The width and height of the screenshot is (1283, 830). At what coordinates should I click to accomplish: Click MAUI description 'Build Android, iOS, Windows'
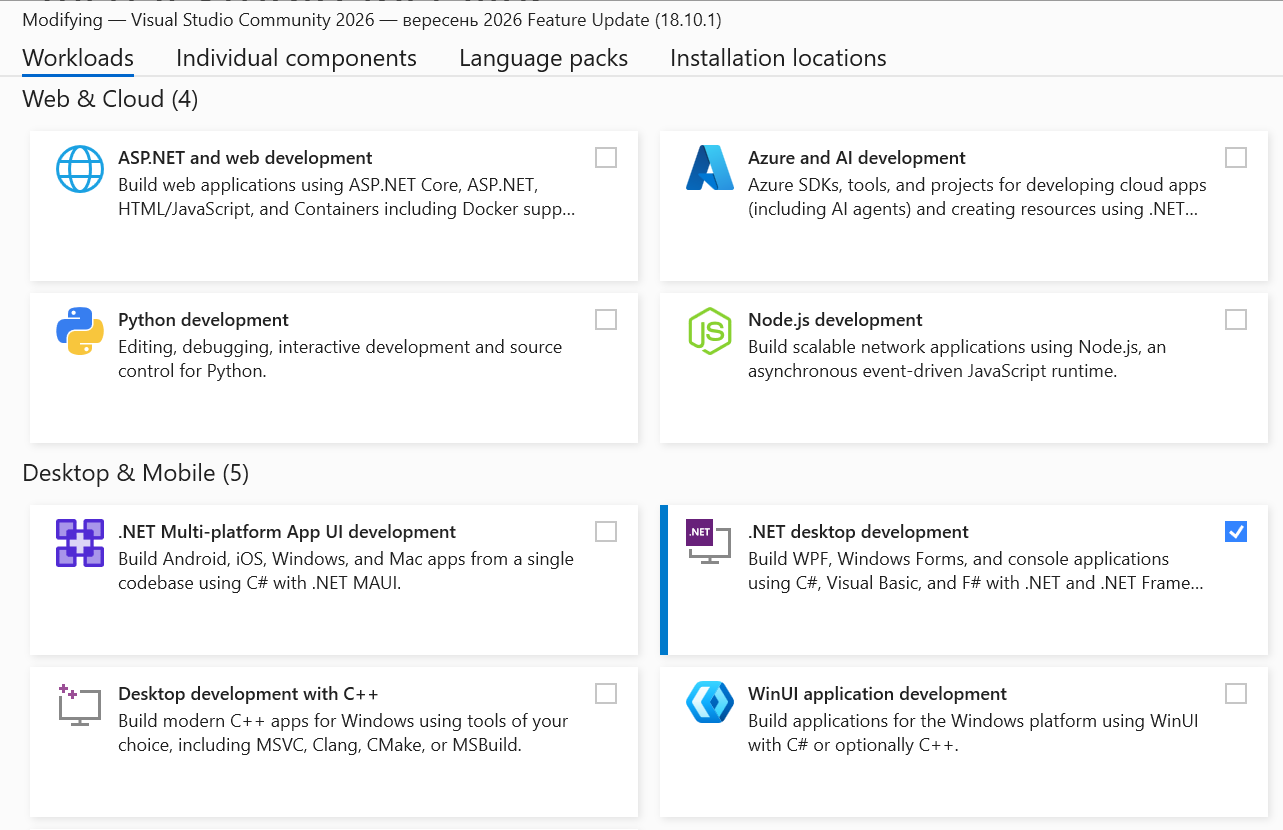coord(346,571)
